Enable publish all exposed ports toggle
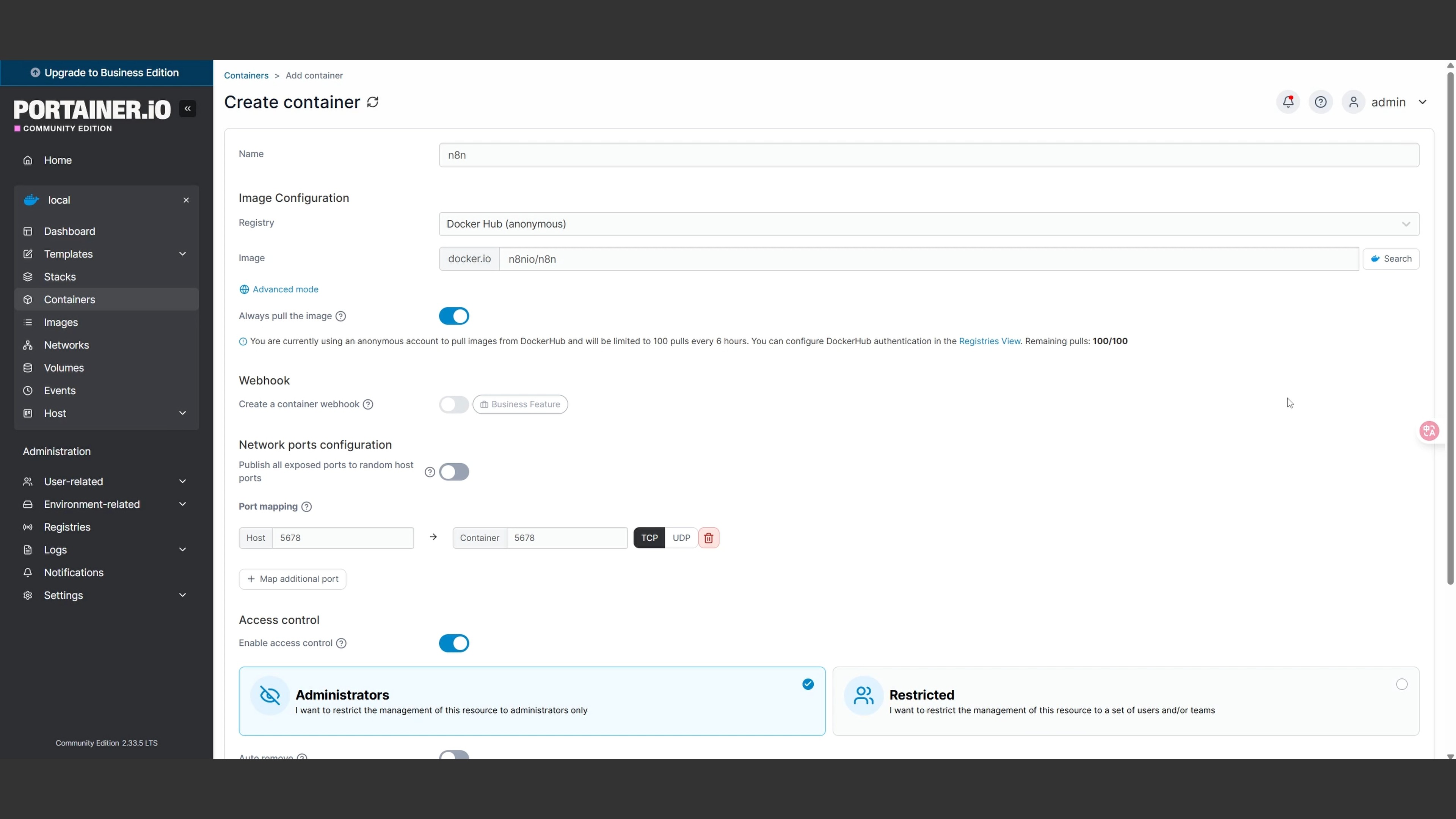 [454, 471]
